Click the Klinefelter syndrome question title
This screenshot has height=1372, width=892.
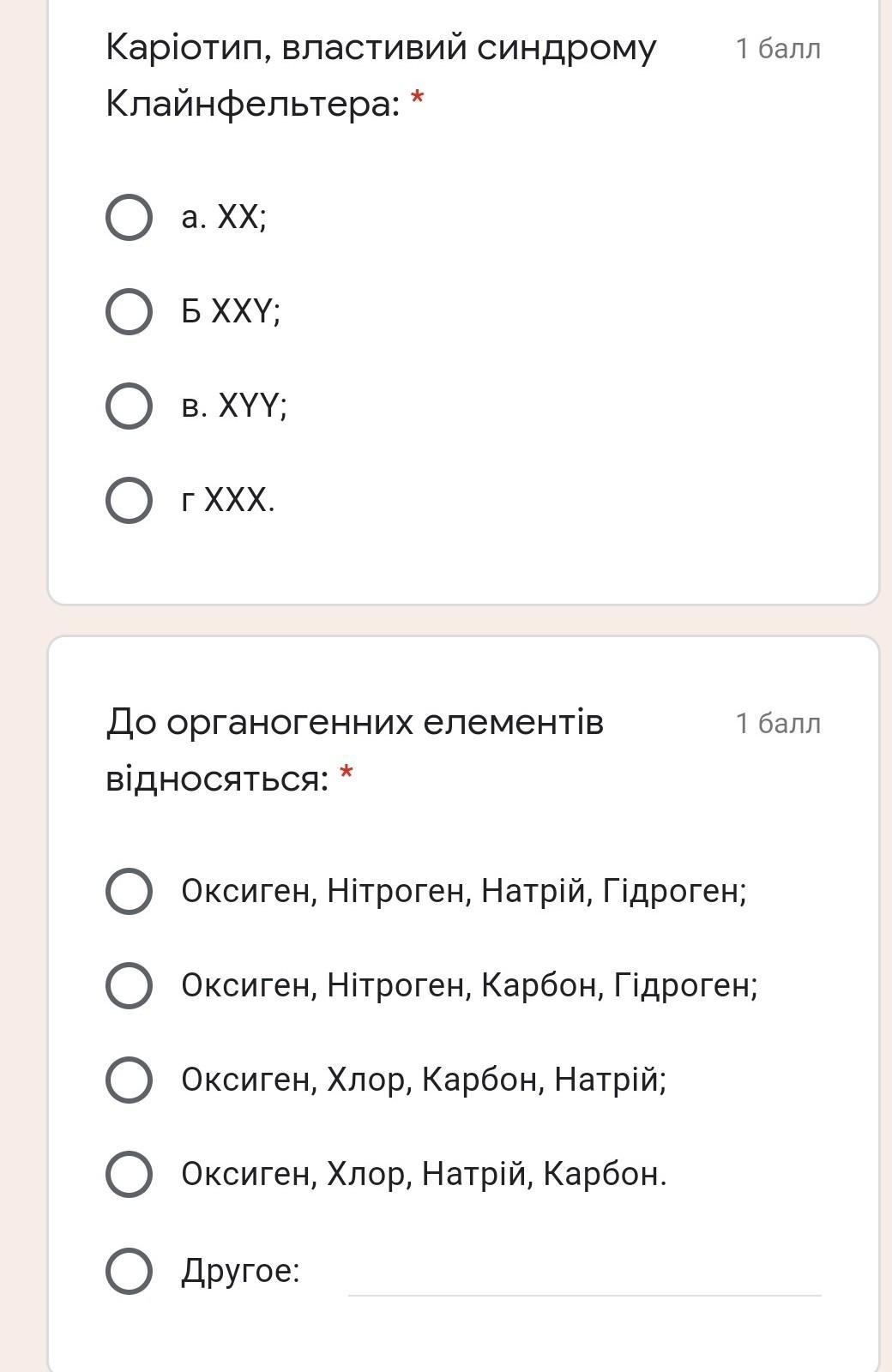tap(380, 75)
